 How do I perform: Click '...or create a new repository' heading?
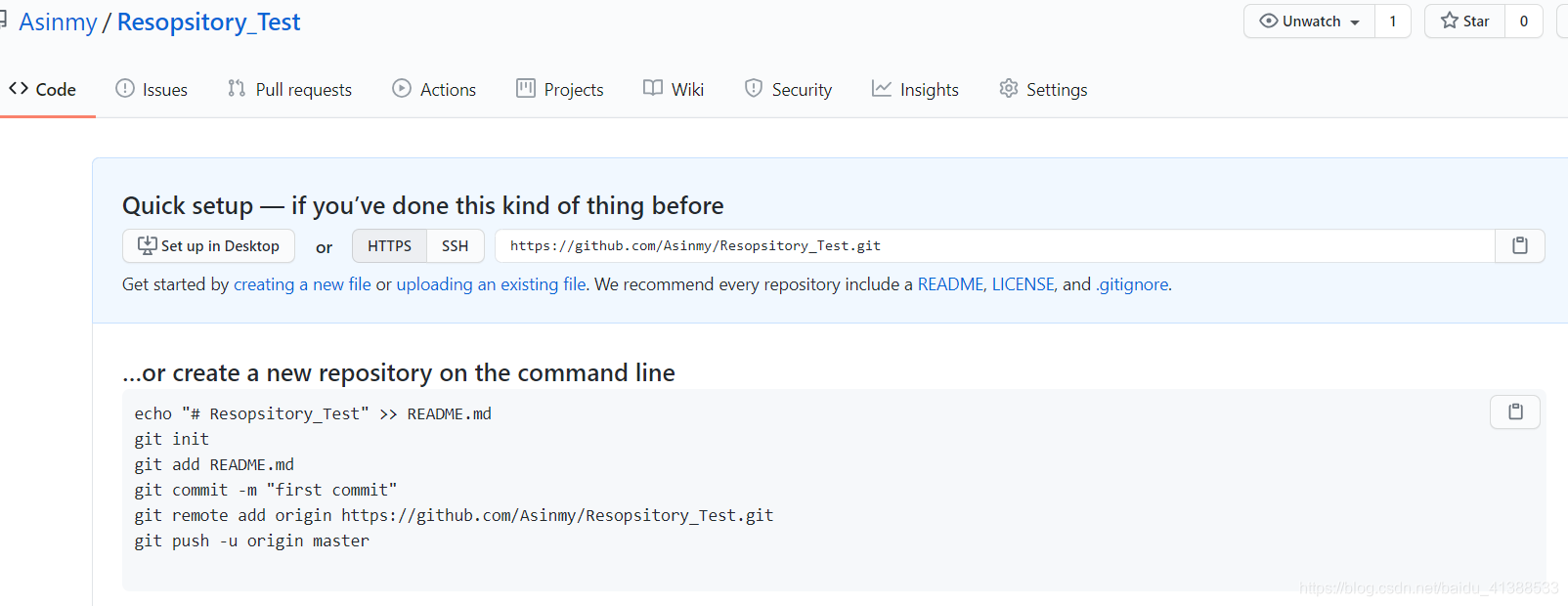coord(399,372)
